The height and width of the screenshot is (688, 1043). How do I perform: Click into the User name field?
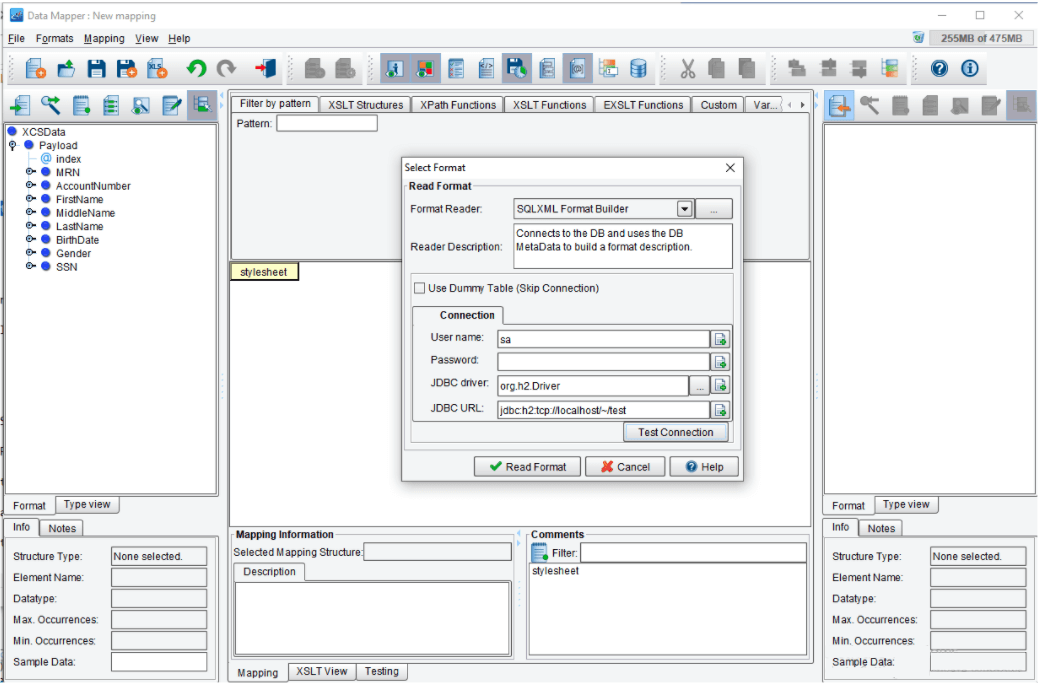[604, 340]
